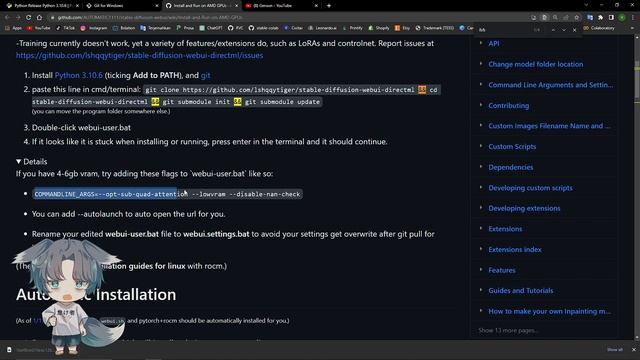This screenshot has width=640, height=360.
Task: Open the TikTok bookmark
Action: (x=65, y=28)
